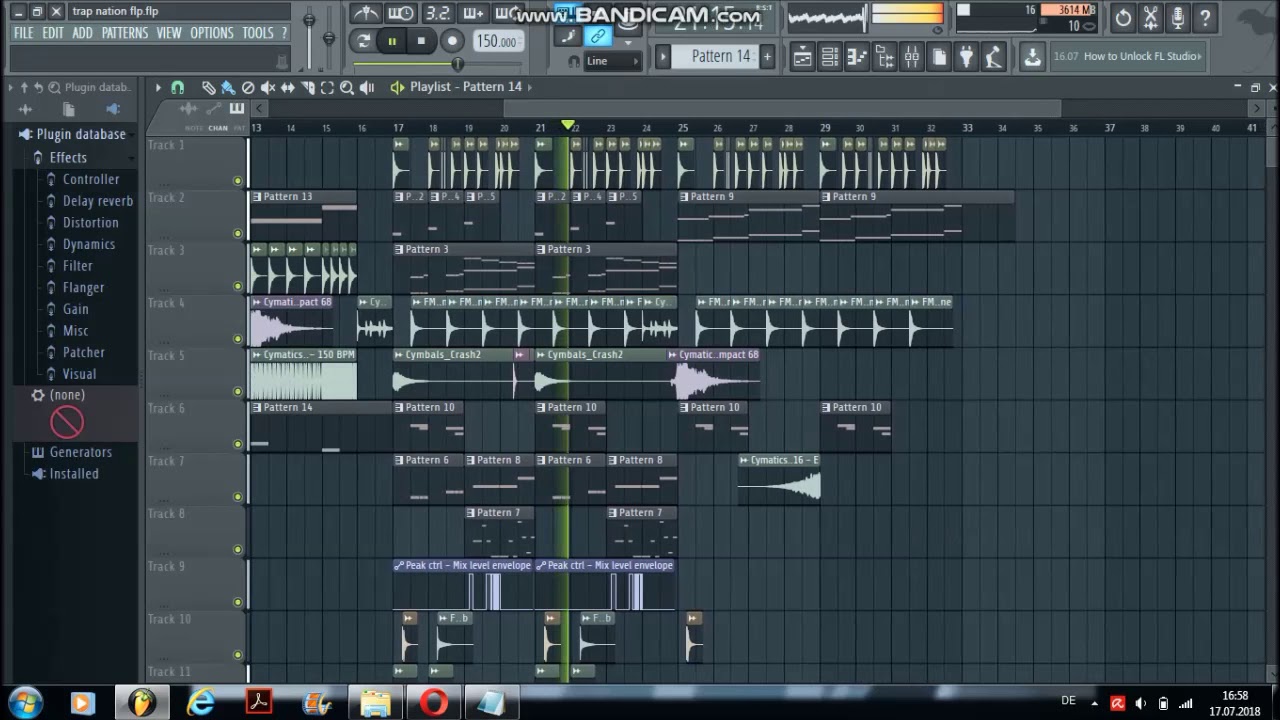Select the delete tool in playlist toolbar
The height and width of the screenshot is (720, 1280).
click(x=248, y=87)
